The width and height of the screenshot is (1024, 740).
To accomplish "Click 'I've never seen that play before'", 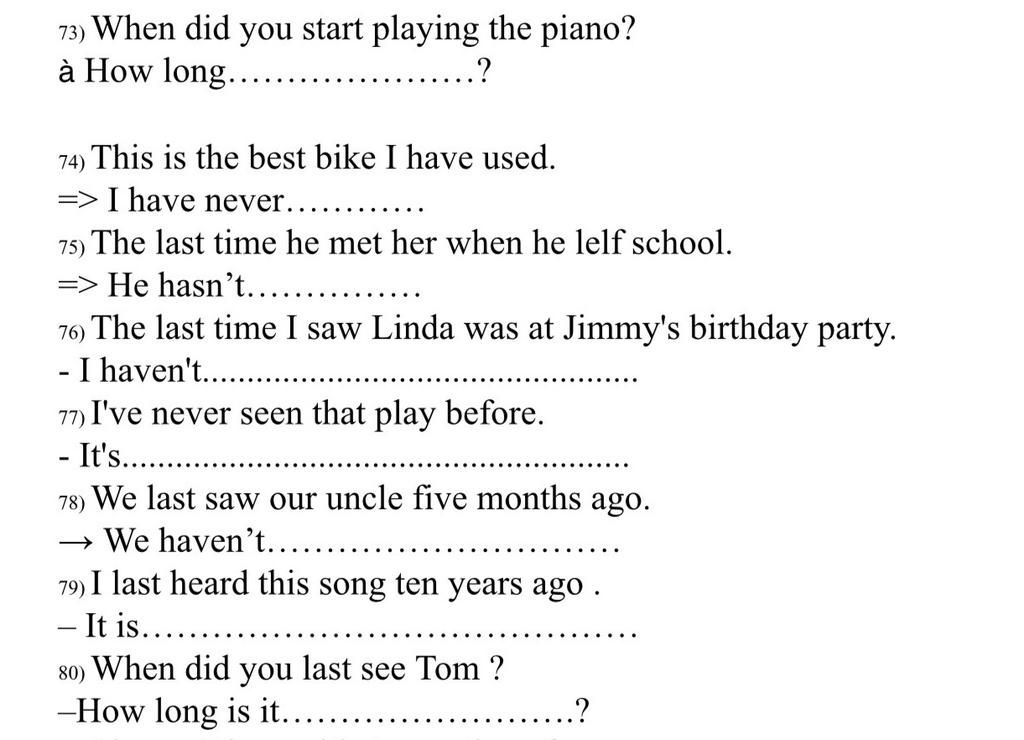I will coord(318,413).
